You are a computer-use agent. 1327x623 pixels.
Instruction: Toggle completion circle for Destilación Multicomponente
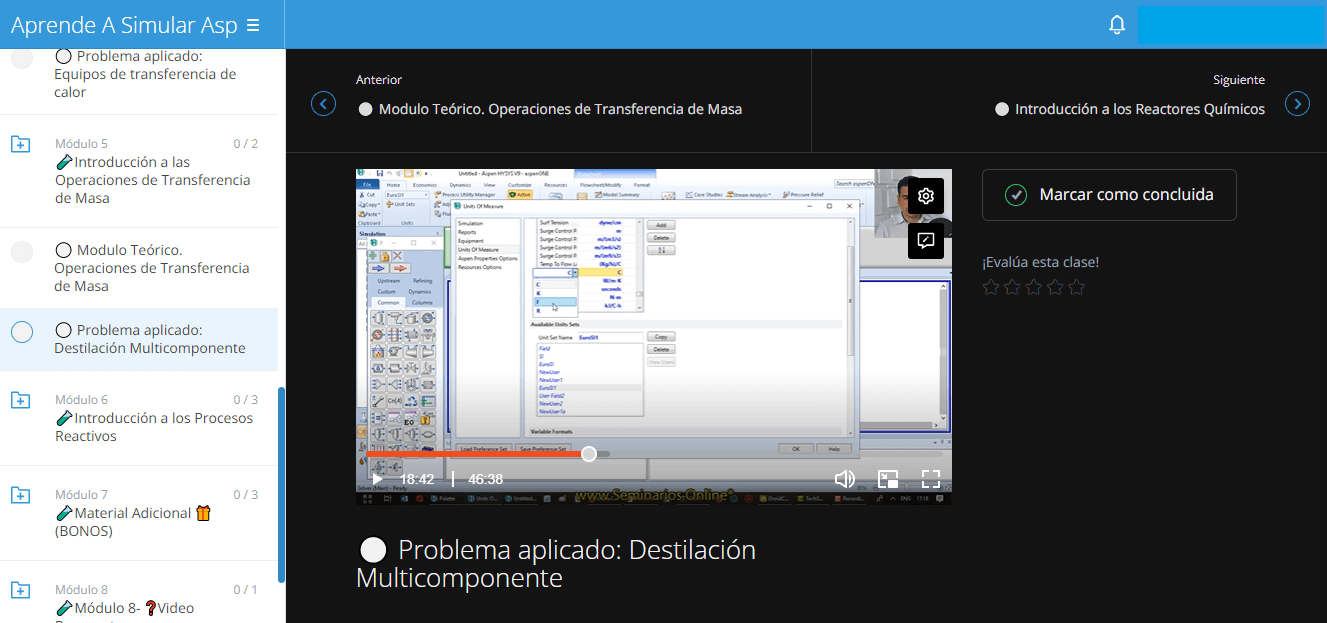coord(22,332)
